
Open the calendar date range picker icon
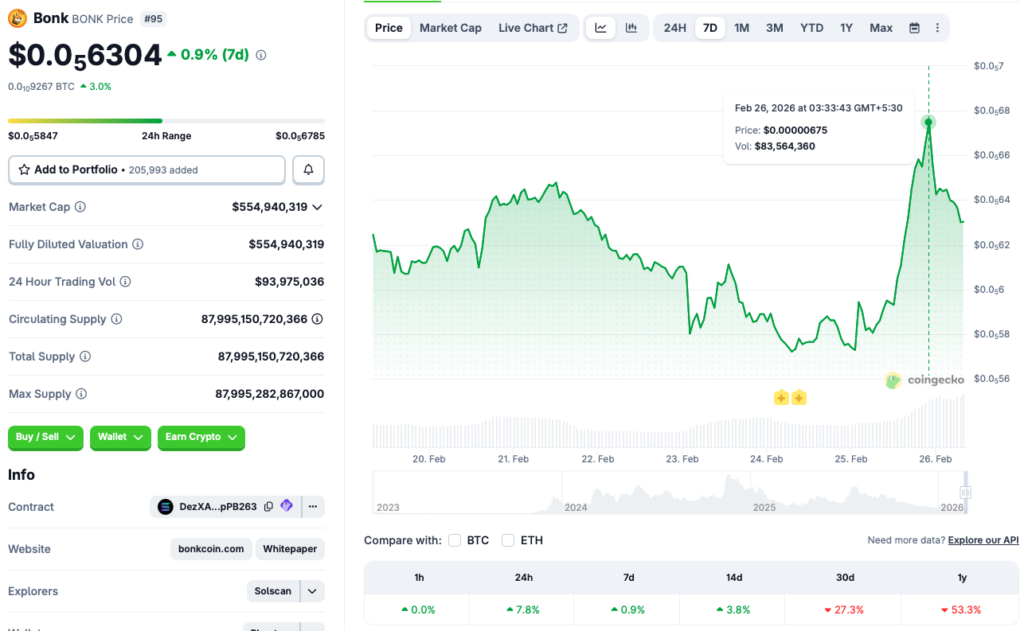click(x=914, y=27)
